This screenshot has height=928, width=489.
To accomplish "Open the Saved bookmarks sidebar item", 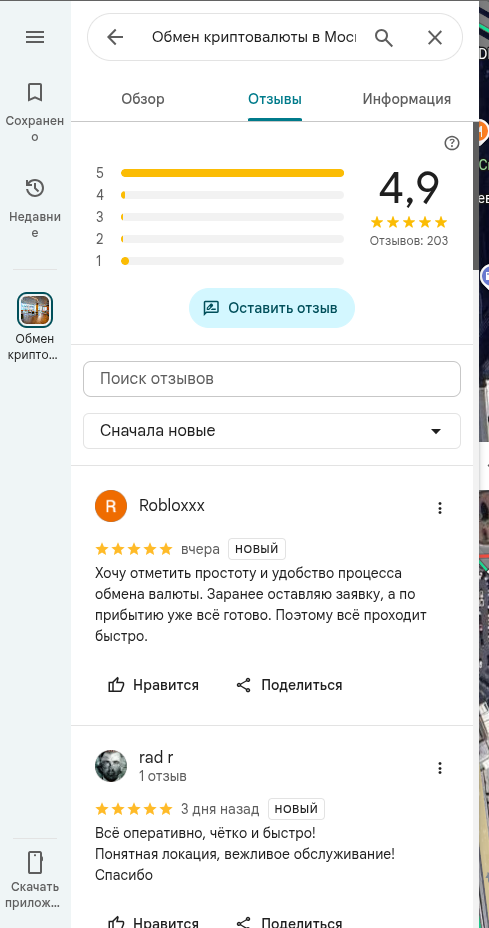I will click(x=35, y=111).
